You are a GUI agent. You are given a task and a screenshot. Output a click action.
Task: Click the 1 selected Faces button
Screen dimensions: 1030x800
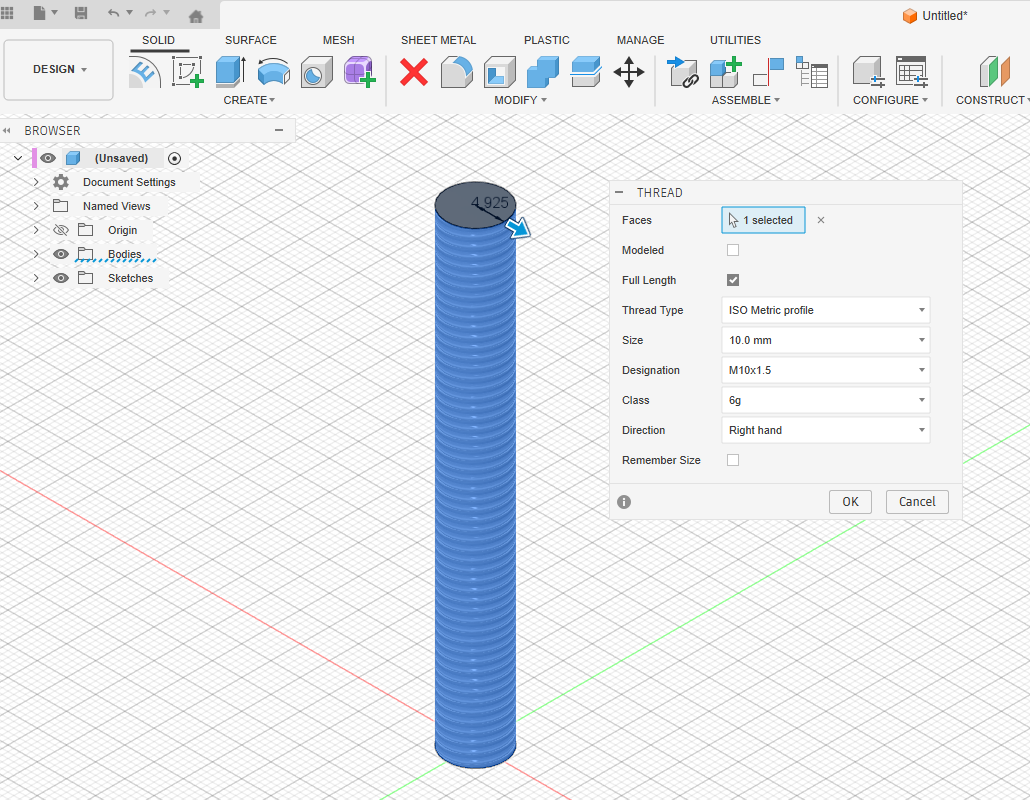[763, 220]
